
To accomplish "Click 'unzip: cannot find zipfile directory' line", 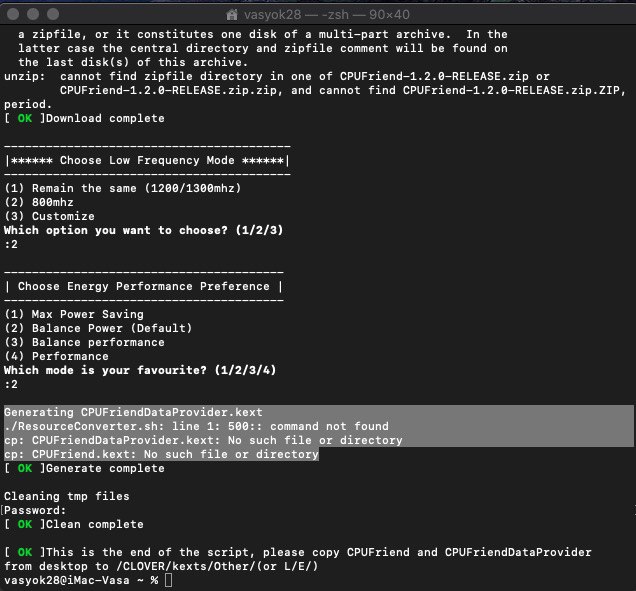I will 277,76.
